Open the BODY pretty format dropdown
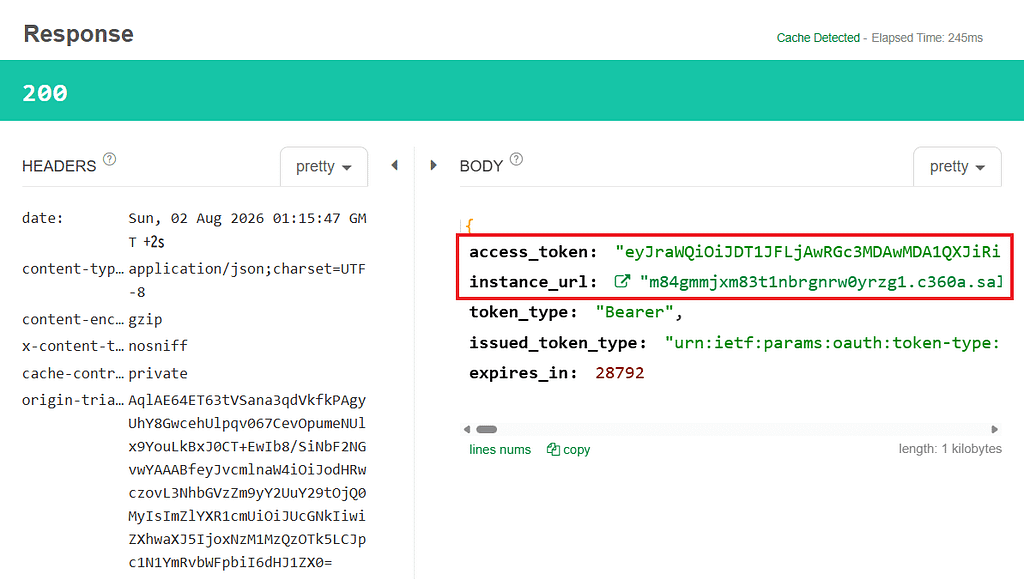This screenshot has width=1024, height=579. 957,166
